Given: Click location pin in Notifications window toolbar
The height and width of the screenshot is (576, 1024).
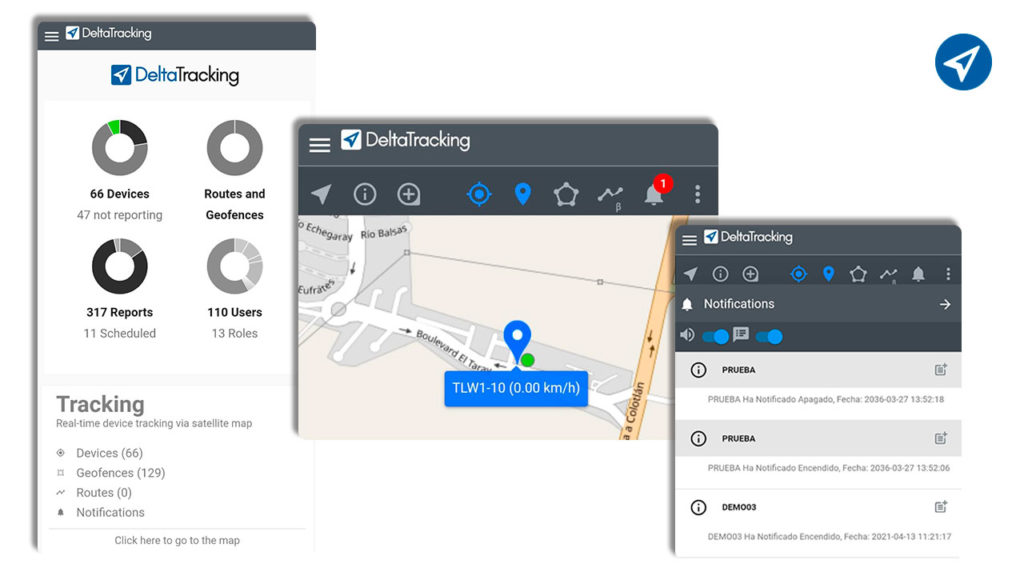Looking at the screenshot, I should (x=828, y=274).
